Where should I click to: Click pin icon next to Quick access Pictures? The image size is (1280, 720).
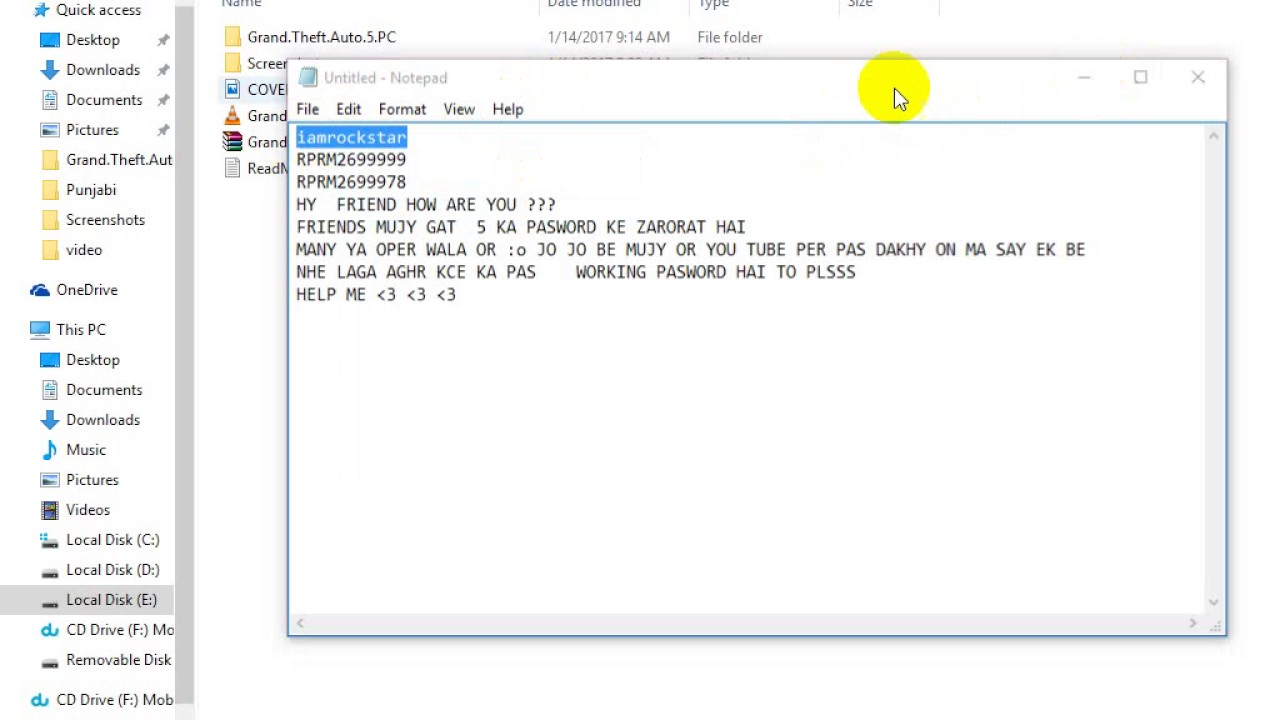pos(163,130)
